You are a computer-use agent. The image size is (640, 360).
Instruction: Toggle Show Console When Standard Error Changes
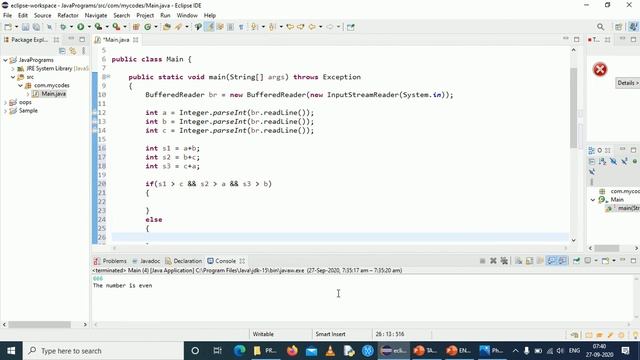pyautogui.click(x=562, y=261)
